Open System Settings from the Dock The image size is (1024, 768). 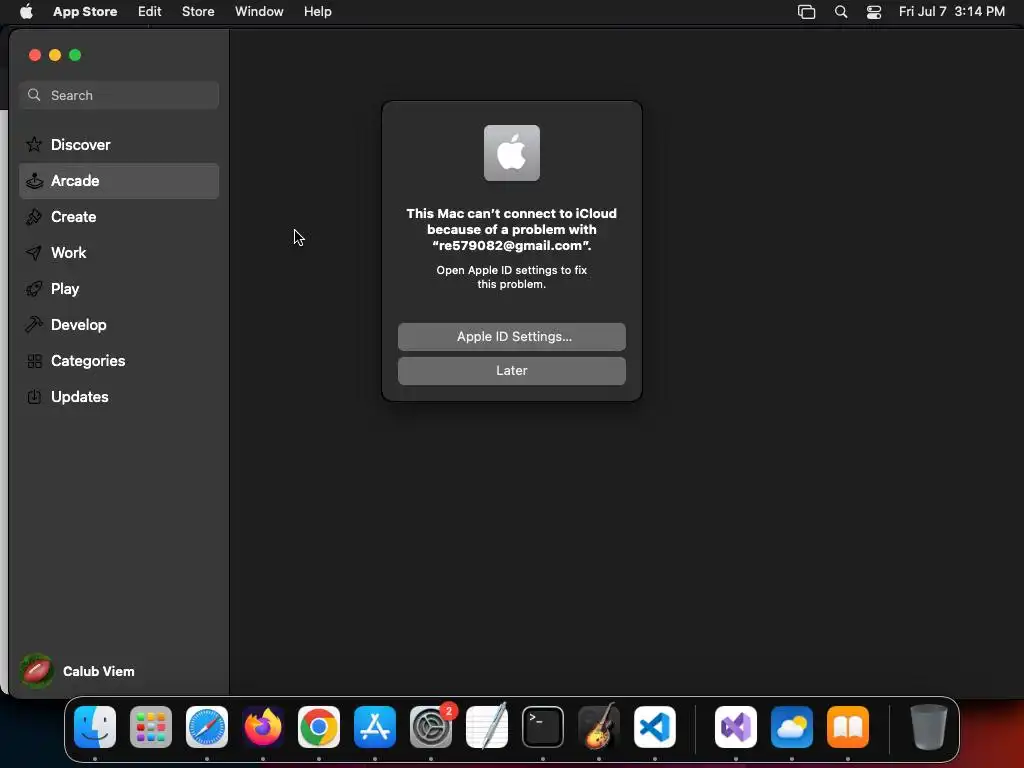coord(431,727)
